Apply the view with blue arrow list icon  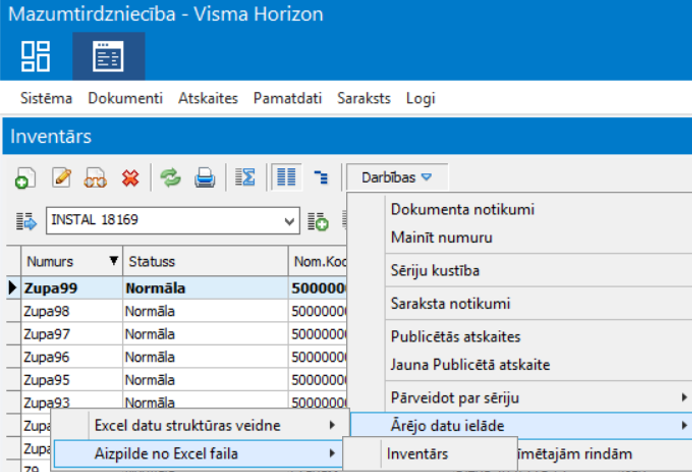coord(26,221)
